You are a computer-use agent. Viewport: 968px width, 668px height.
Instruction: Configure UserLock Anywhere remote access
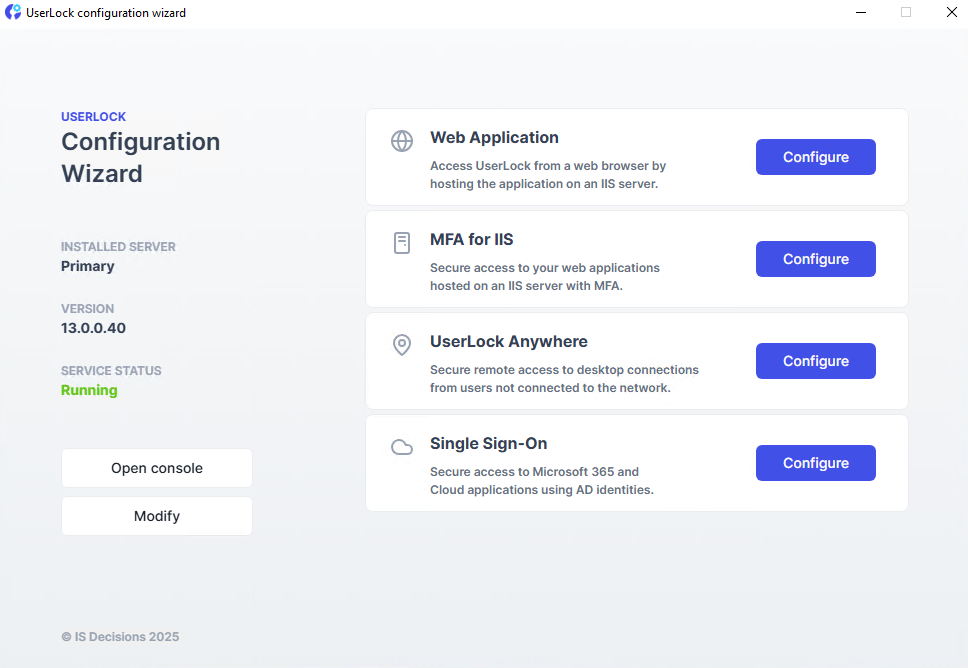click(x=815, y=361)
